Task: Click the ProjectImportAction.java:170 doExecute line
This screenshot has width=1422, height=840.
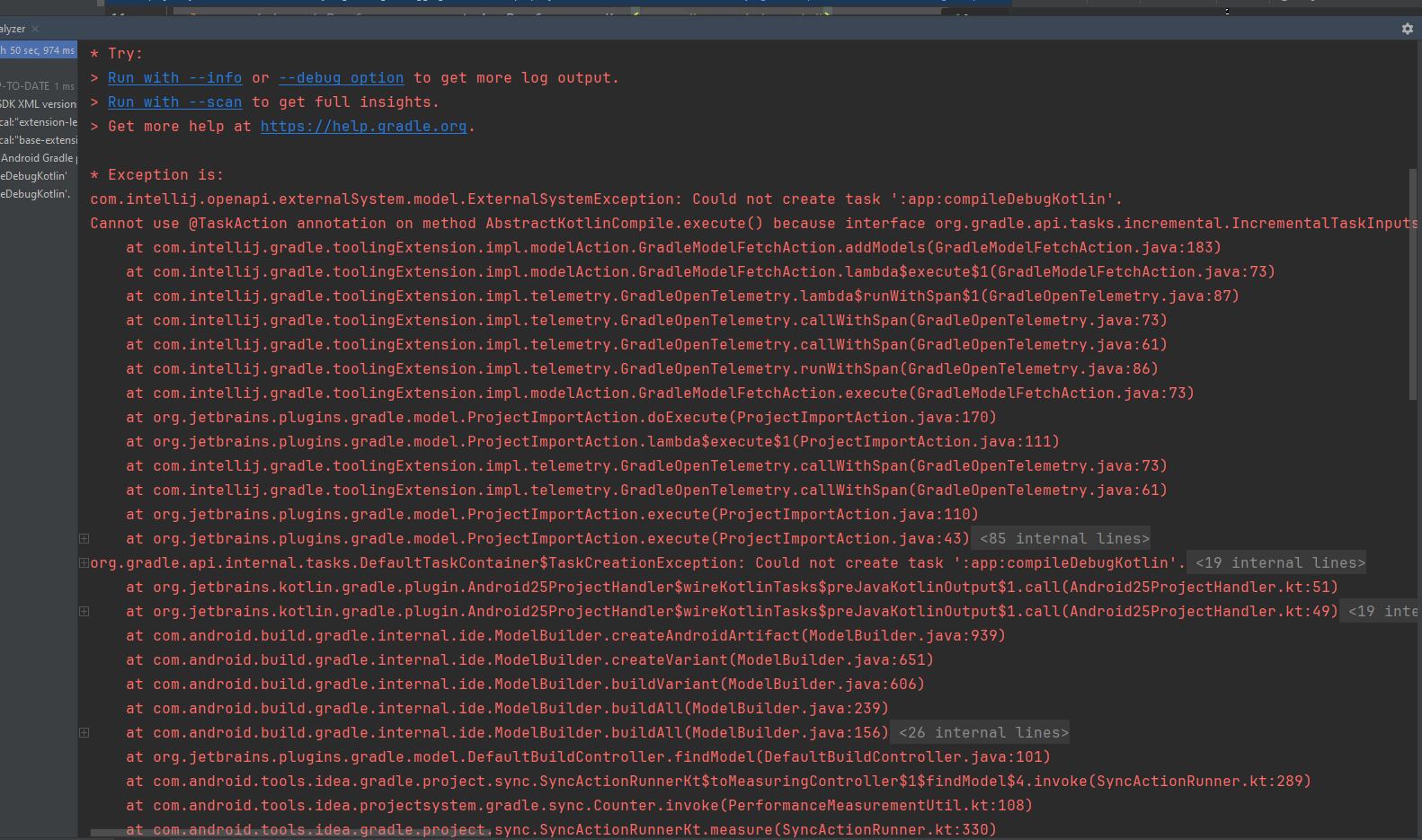Action: pyautogui.click(x=561, y=418)
